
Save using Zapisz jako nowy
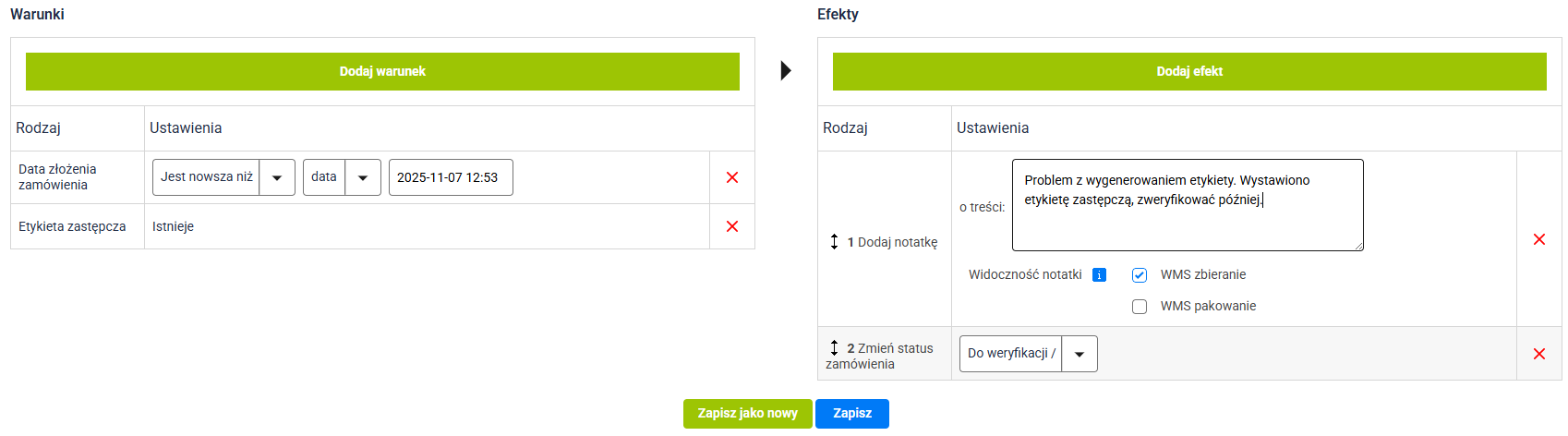click(x=747, y=414)
